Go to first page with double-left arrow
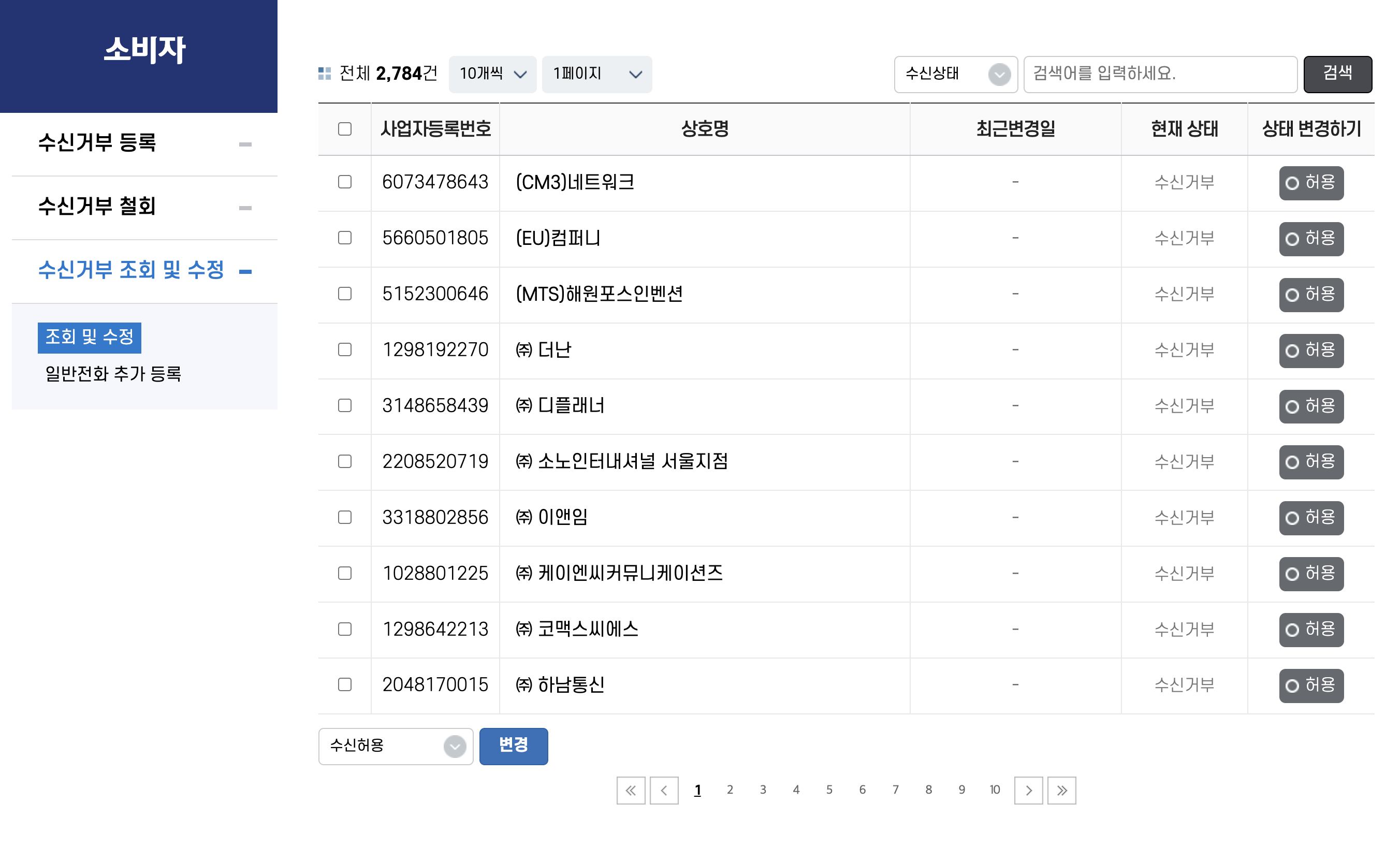The width and height of the screenshot is (1400, 847). point(631,790)
